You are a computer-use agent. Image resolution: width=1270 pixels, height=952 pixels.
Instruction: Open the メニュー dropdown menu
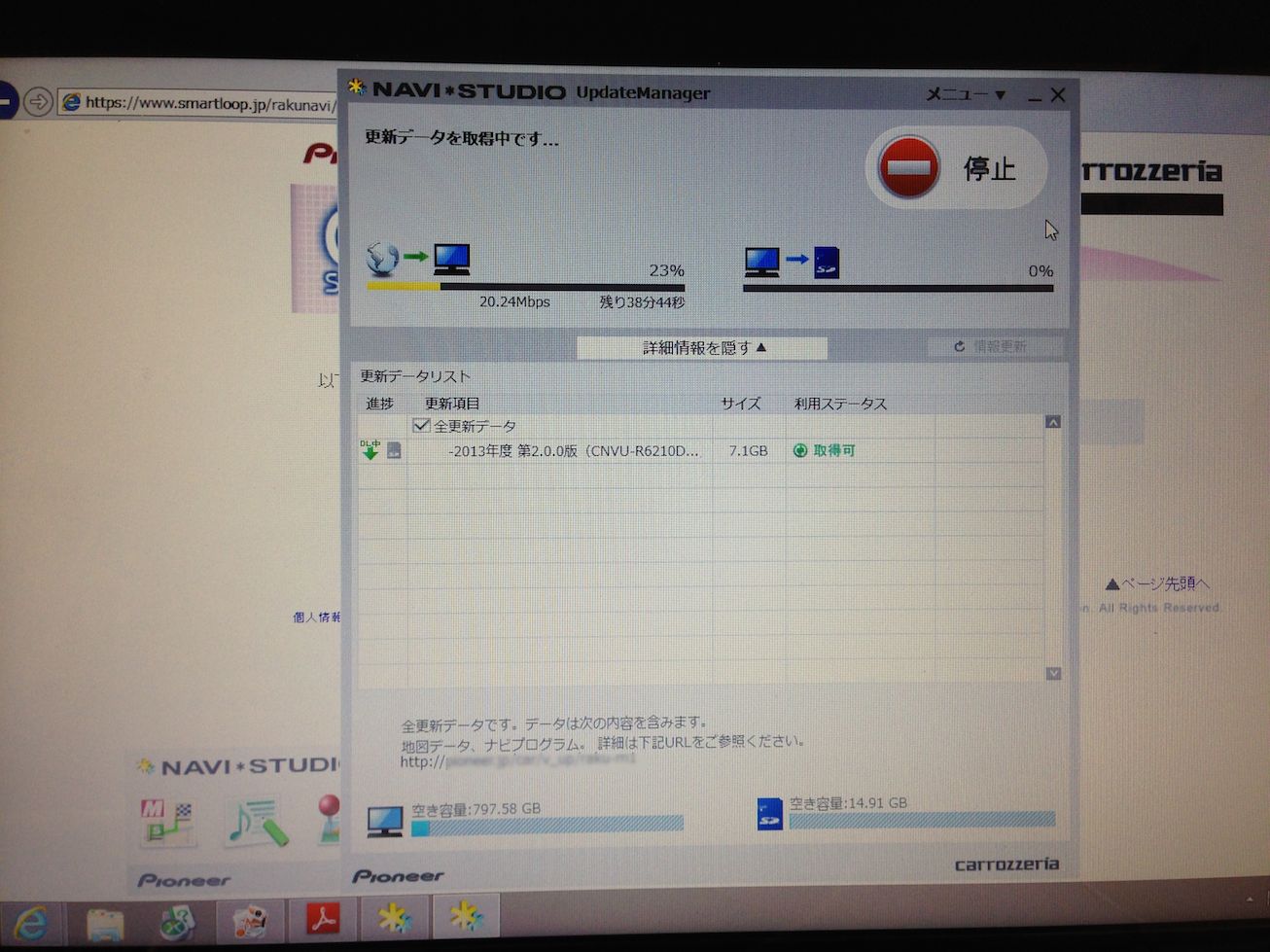965,94
